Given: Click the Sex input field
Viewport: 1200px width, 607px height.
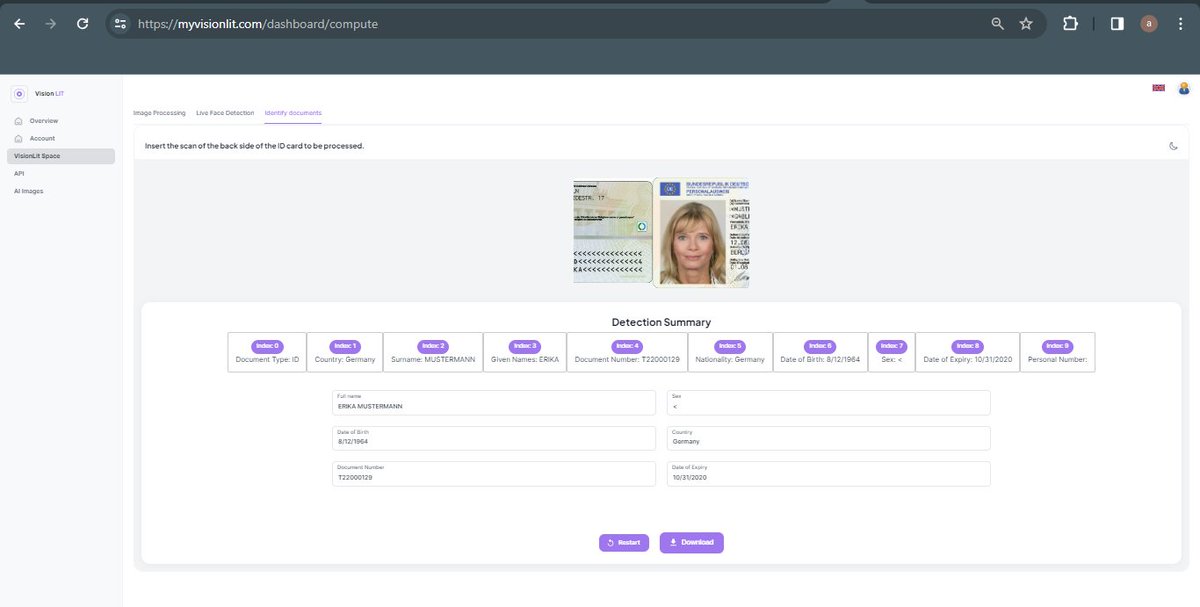Looking at the screenshot, I should point(829,403).
